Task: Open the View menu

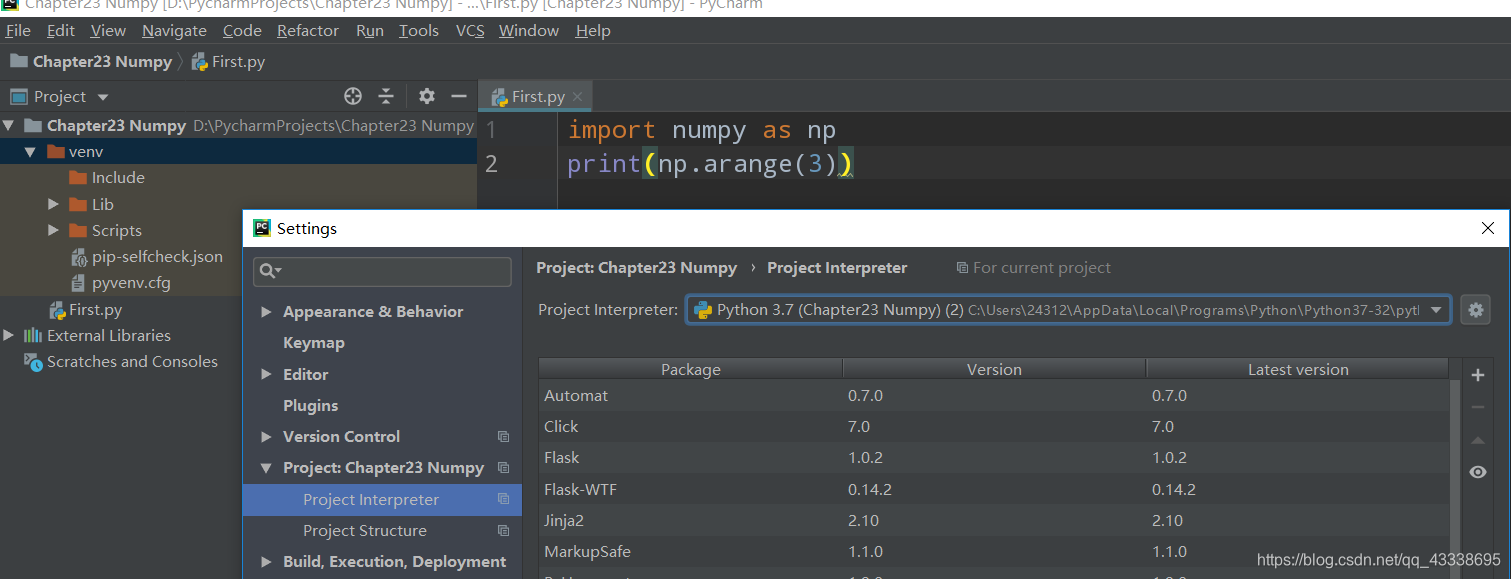Action: tap(108, 31)
